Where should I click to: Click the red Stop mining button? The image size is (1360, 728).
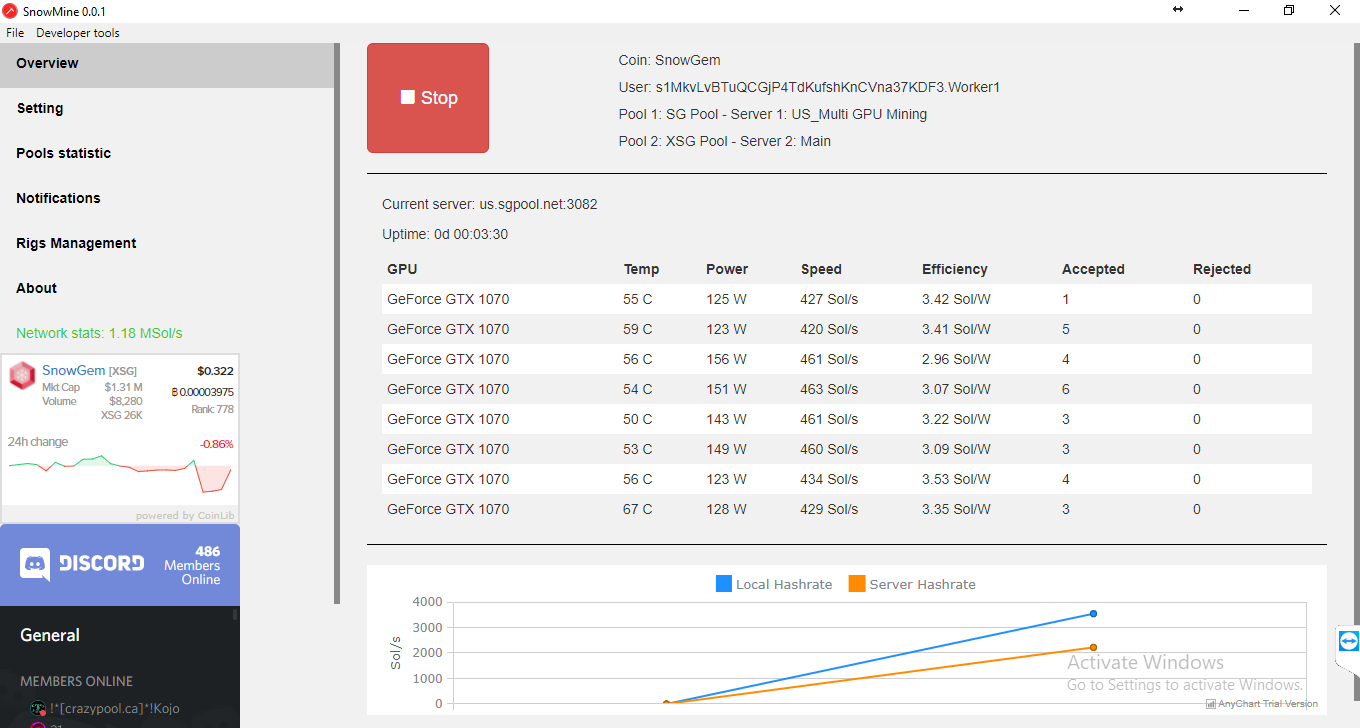(x=428, y=98)
